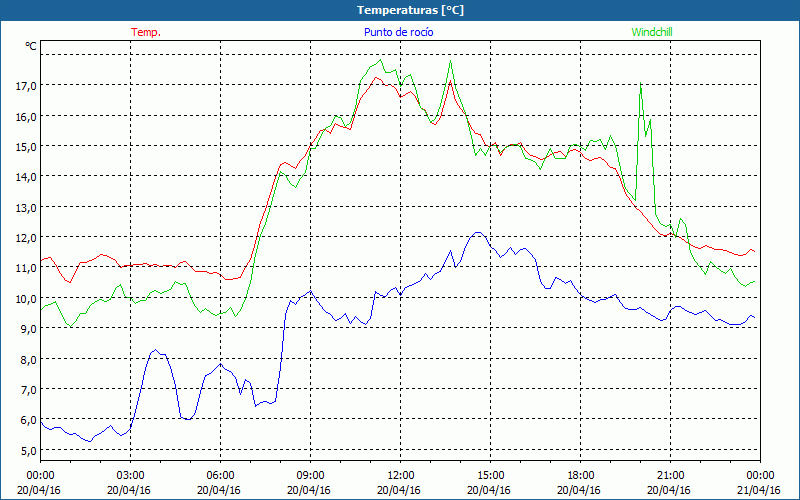800x500 pixels.
Task: Click the 6,0 y-axis value
Action: pos(29,420)
